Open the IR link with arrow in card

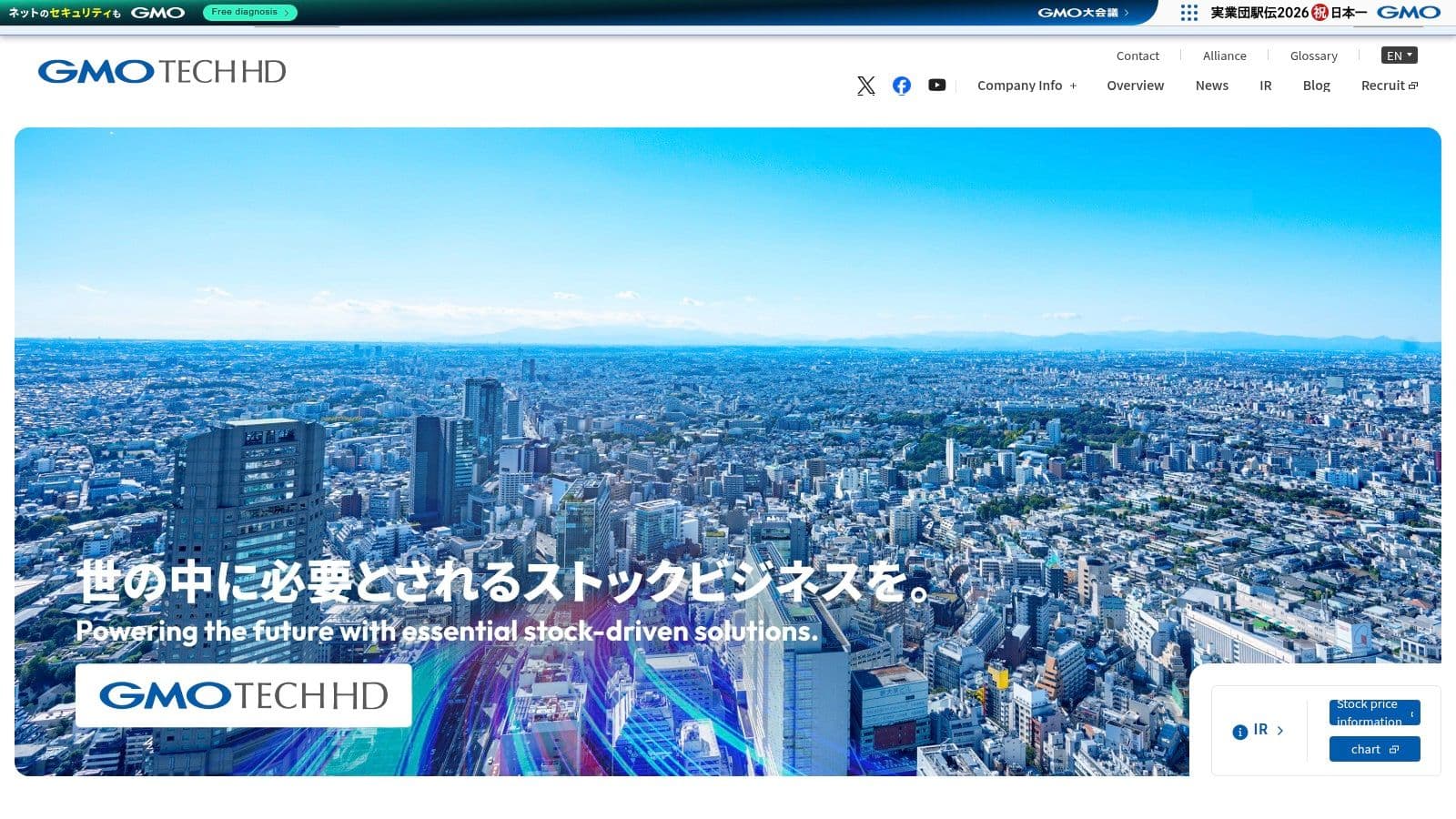point(1268,730)
